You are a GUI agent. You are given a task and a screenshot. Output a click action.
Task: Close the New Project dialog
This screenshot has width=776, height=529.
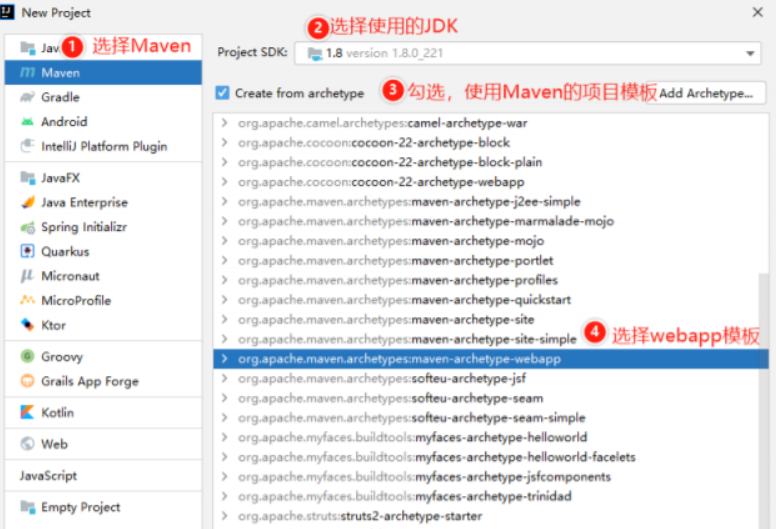(x=758, y=12)
